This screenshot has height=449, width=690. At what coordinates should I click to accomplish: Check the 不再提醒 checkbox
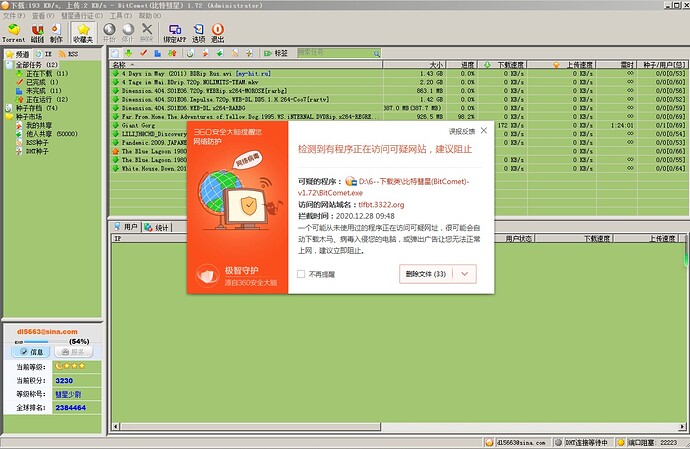click(301, 274)
